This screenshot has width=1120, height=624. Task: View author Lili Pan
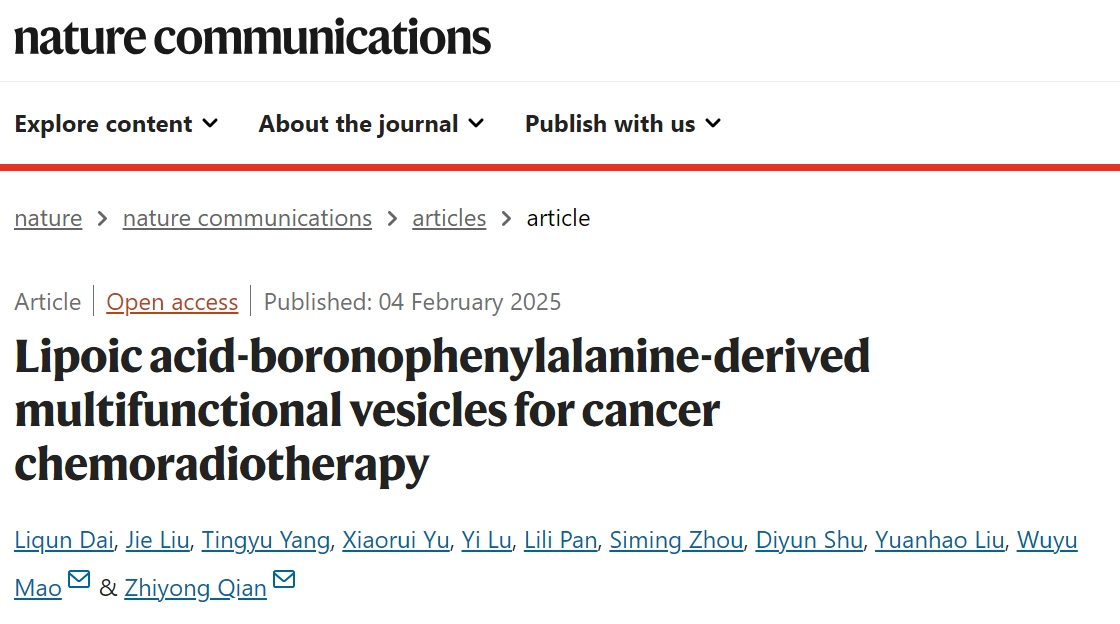click(561, 541)
